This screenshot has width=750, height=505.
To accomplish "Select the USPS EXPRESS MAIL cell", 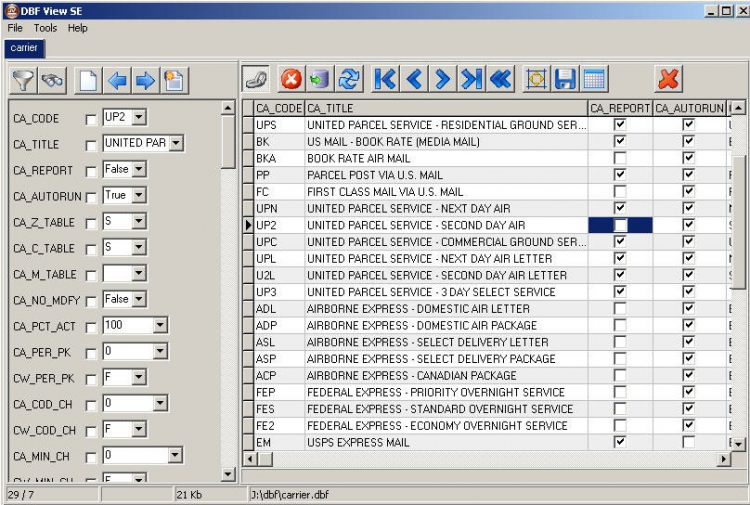I will [x=446, y=442].
